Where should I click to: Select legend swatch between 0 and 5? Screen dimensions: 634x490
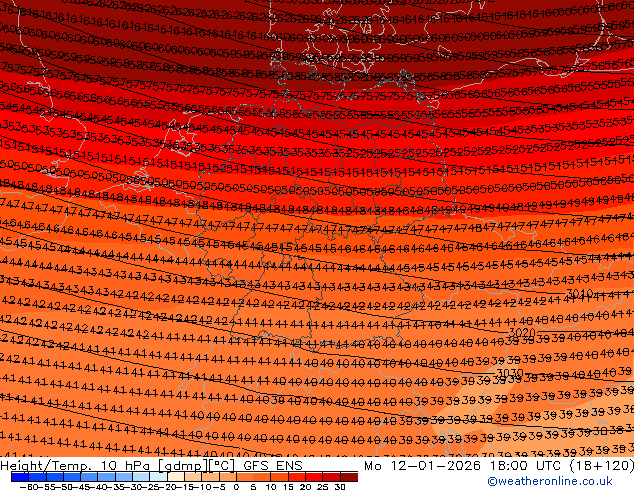pos(245,477)
